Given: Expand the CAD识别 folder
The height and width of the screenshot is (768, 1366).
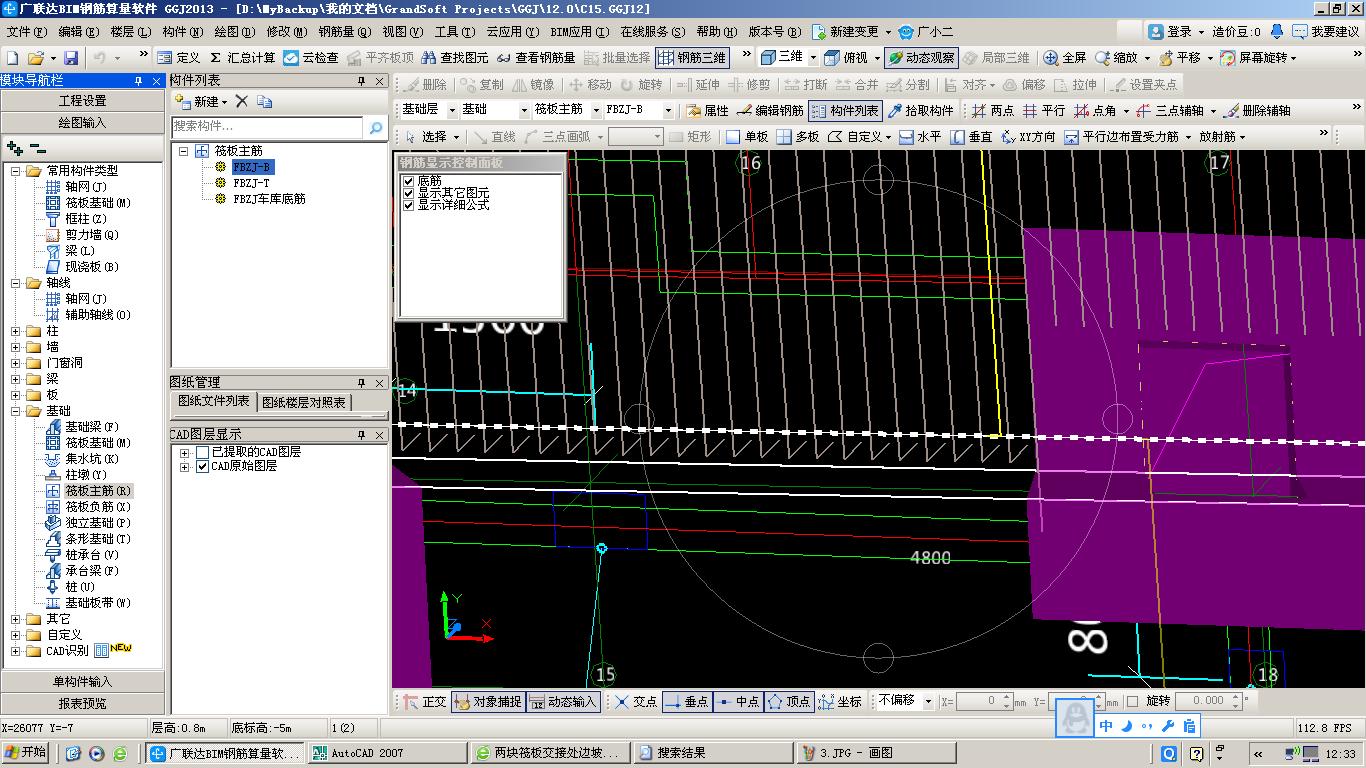Looking at the screenshot, I should tap(16, 651).
